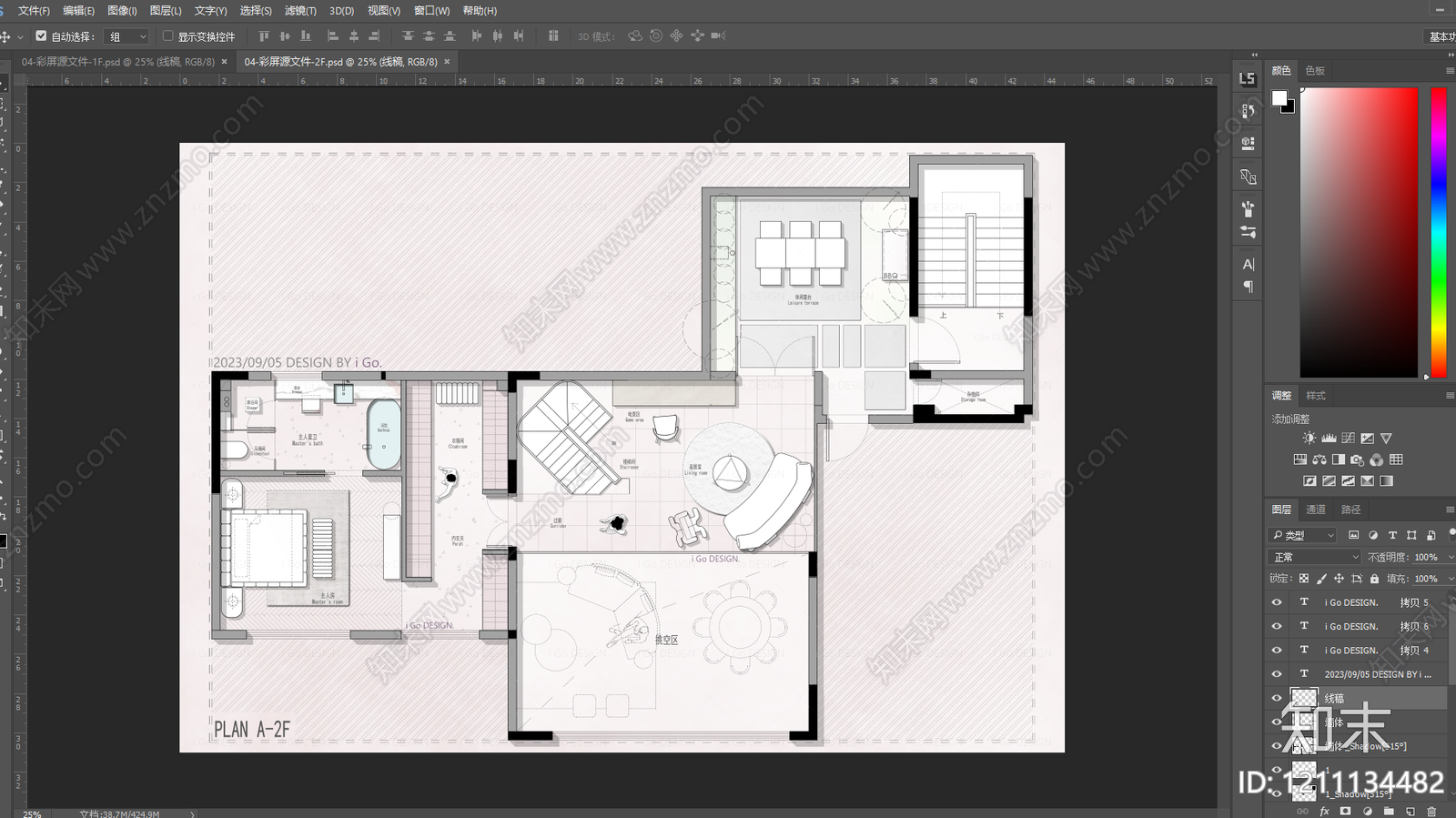The image size is (1456, 818).
Task: Add a layer style with fx button
Action: (1324, 811)
